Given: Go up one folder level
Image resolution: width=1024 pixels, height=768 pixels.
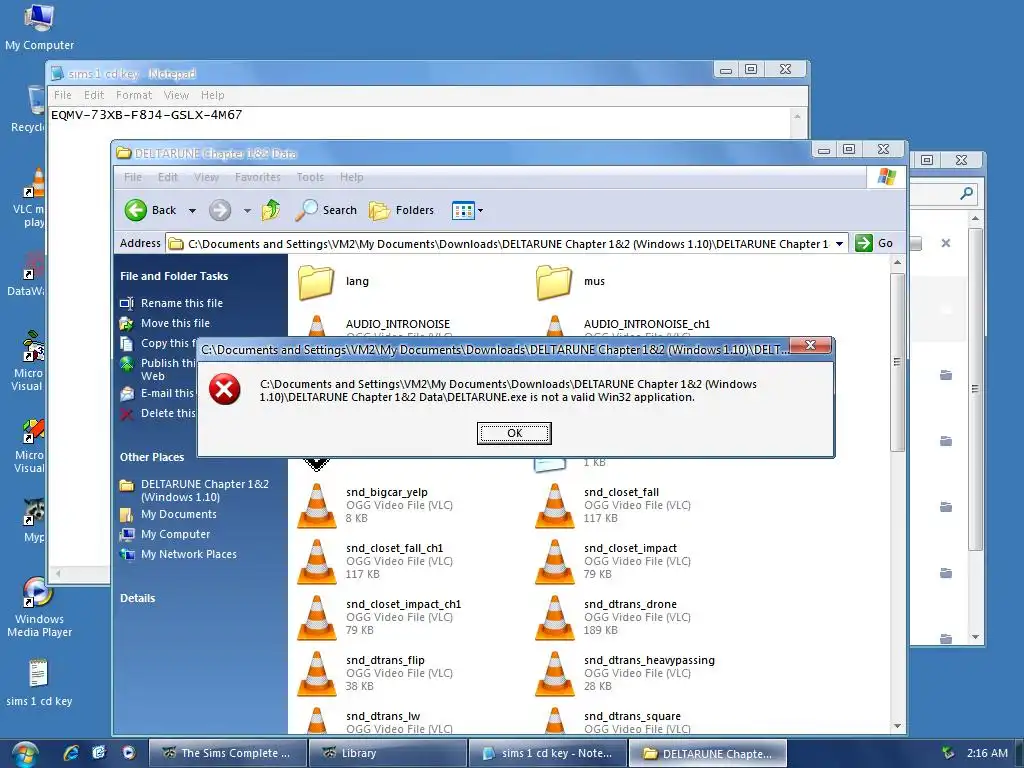Looking at the screenshot, I should (270, 210).
